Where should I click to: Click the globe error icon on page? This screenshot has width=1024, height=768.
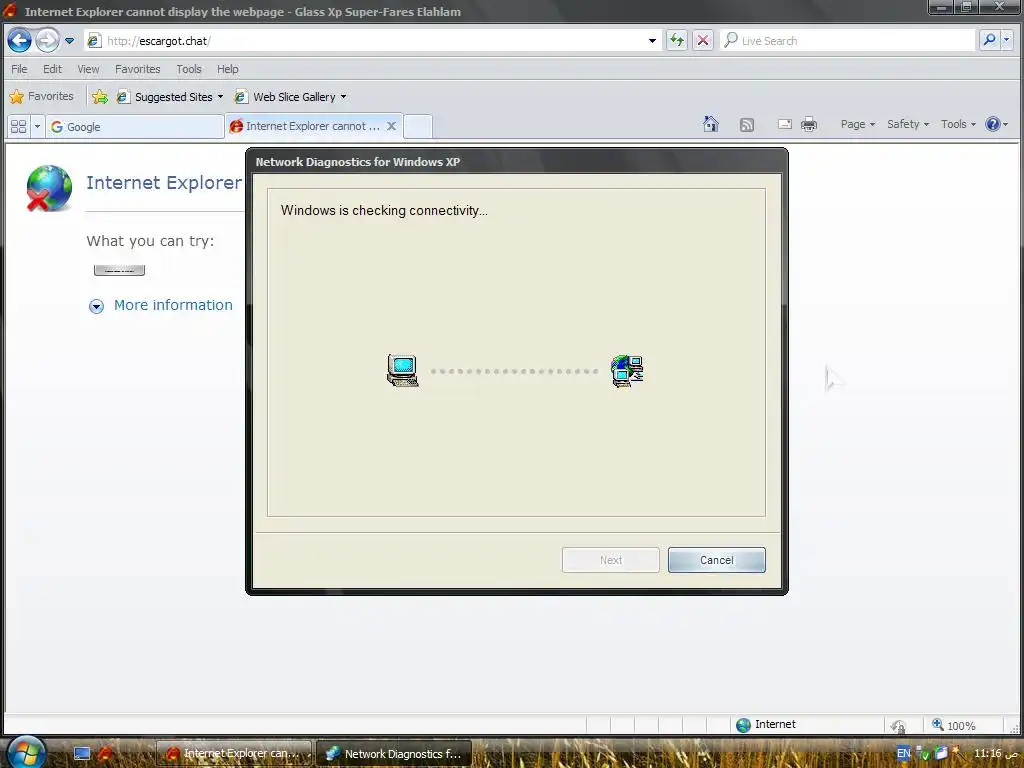(x=49, y=189)
